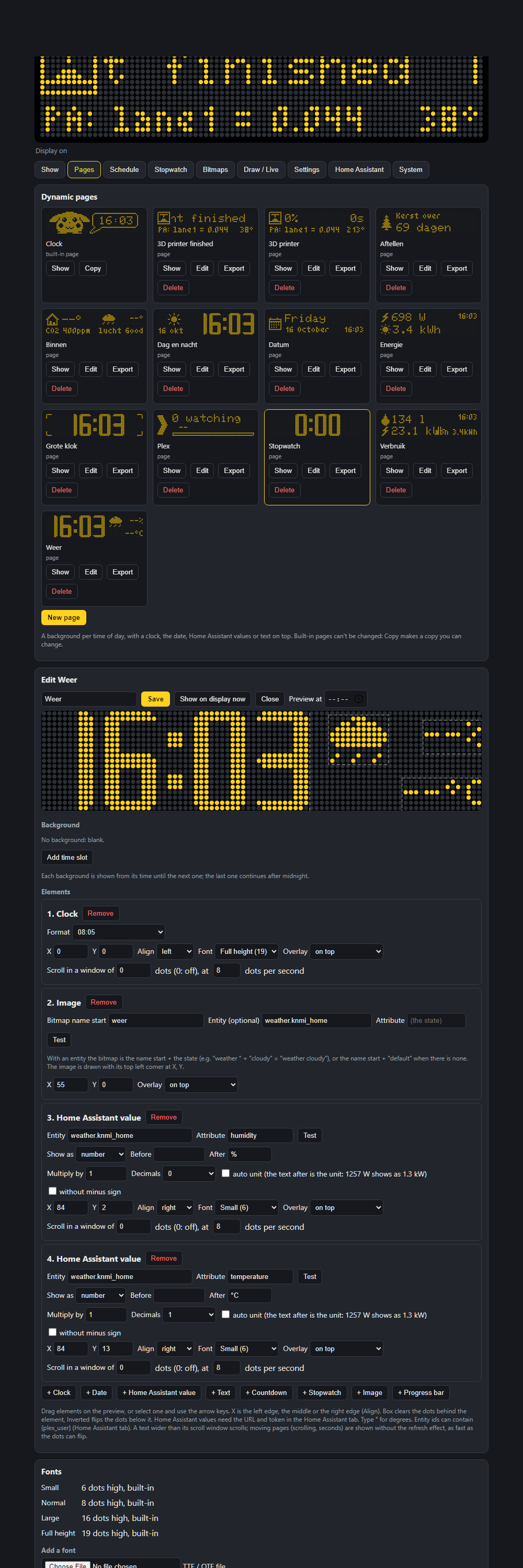Click the yellow Save button

click(x=156, y=699)
